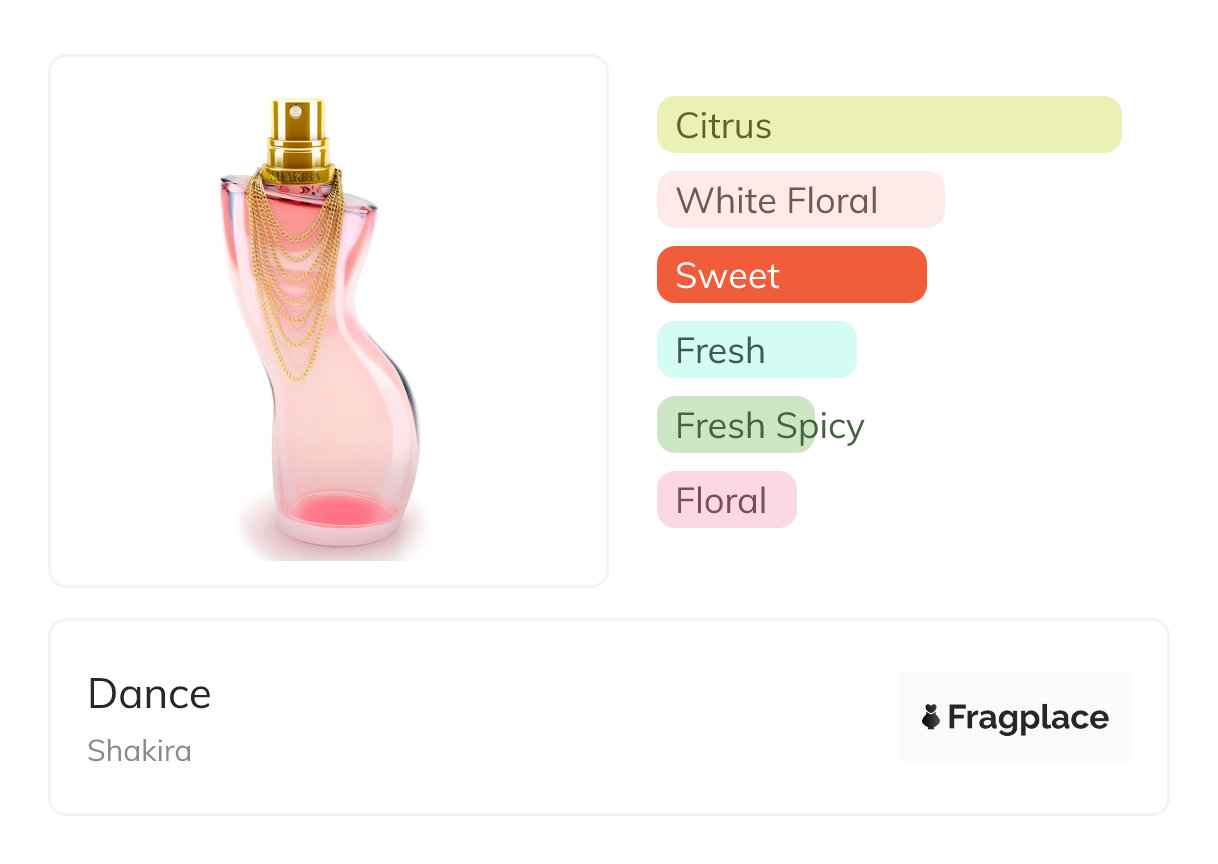
Task: Open the Fragplace brand name link
Action: pos(1027,717)
